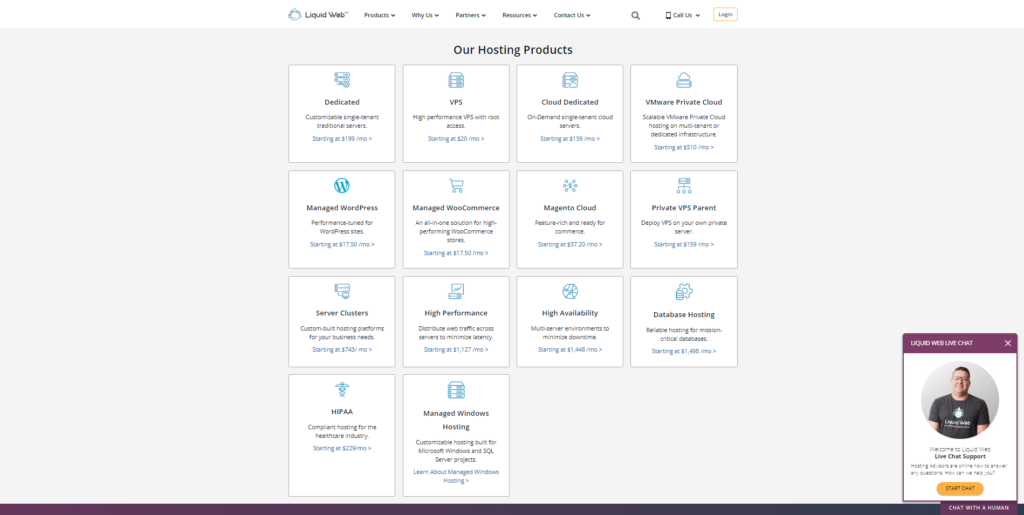This screenshot has height=515, width=1024.
Task: Open the Call Us dropdown
Action: click(x=683, y=15)
